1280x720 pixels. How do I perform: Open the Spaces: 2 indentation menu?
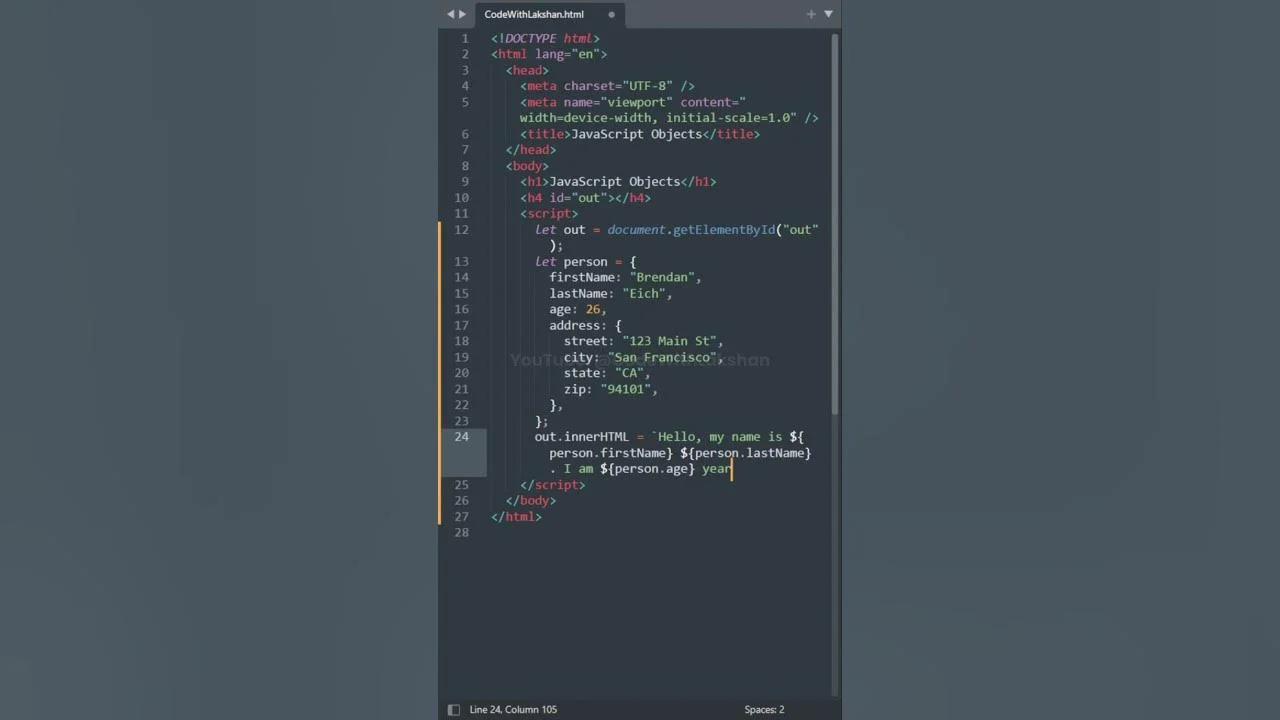pyautogui.click(x=764, y=710)
